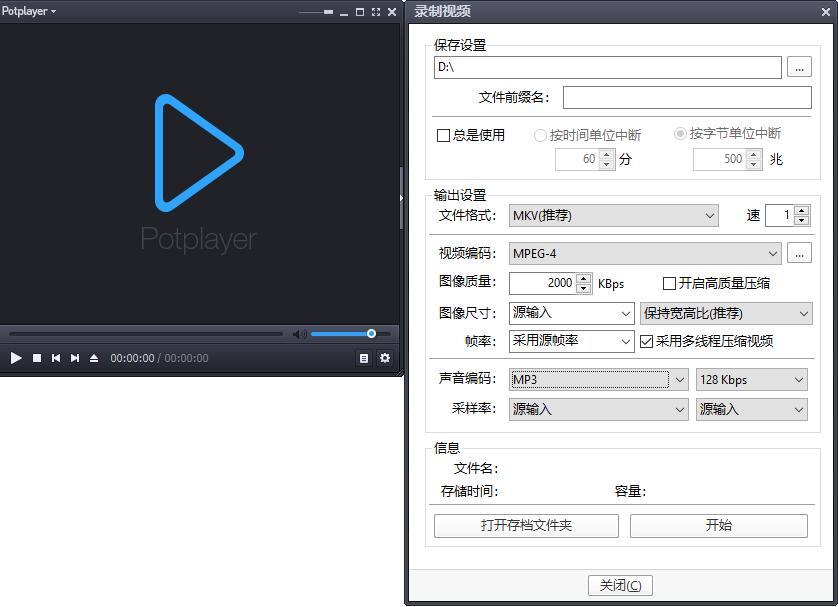Browse save path with the ellipsis button
838x607 pixels.
tap(799, 67)
